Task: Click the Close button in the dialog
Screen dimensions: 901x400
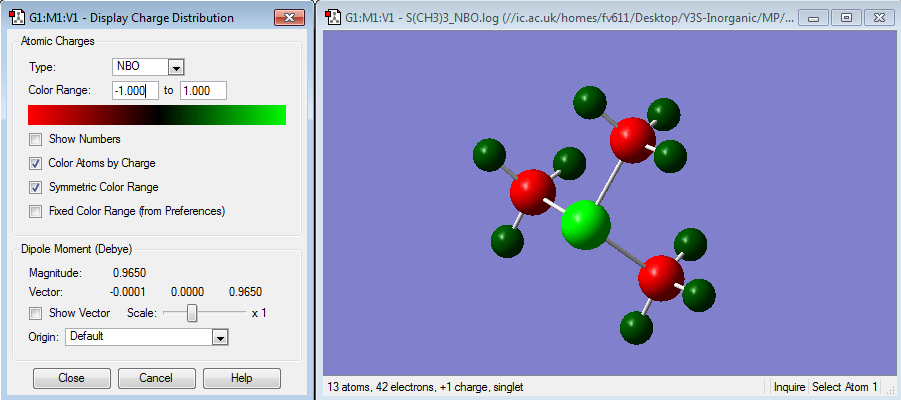Action: tap(71, 378)
